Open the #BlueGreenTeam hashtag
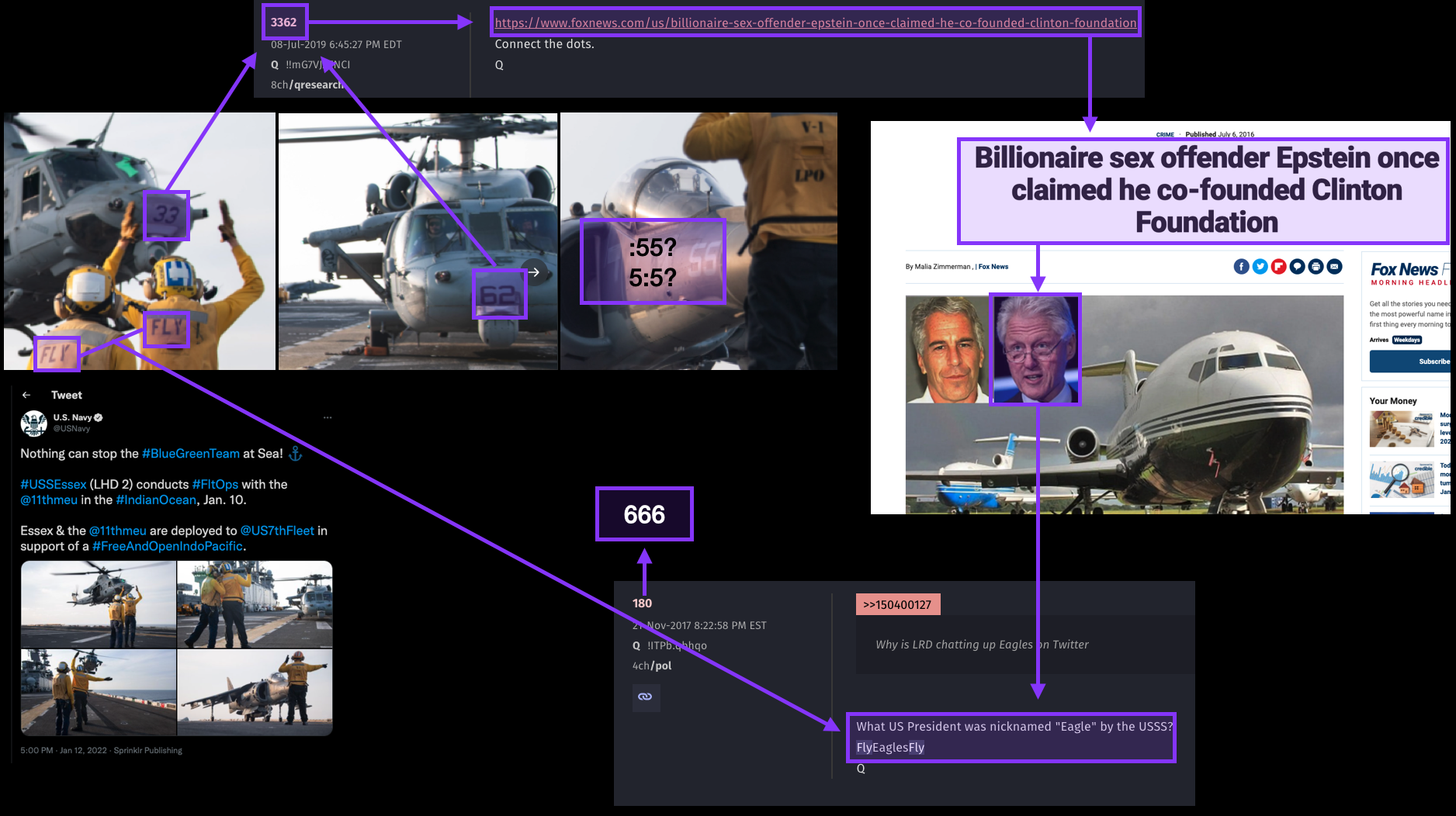 [191, 454]
